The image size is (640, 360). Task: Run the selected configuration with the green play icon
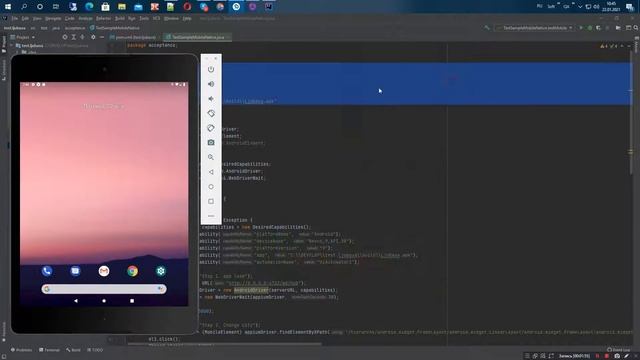[x=581, y=28]
